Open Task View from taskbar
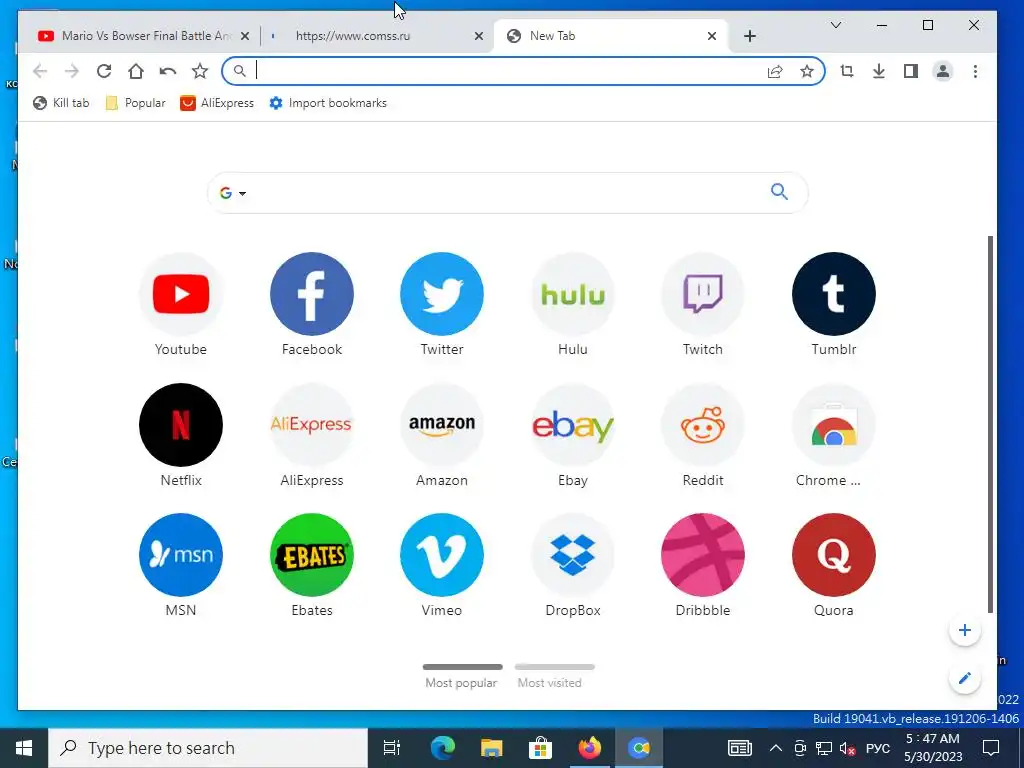 click(x=392, y=748)
